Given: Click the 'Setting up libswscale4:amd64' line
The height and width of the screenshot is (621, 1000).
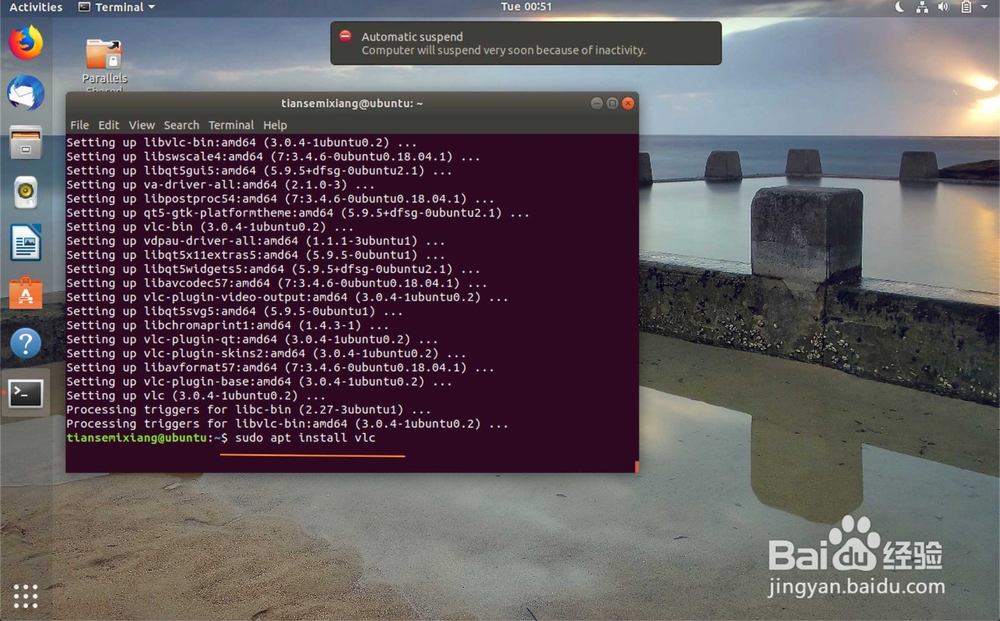Looking at the screenshot, I should 273,157.
